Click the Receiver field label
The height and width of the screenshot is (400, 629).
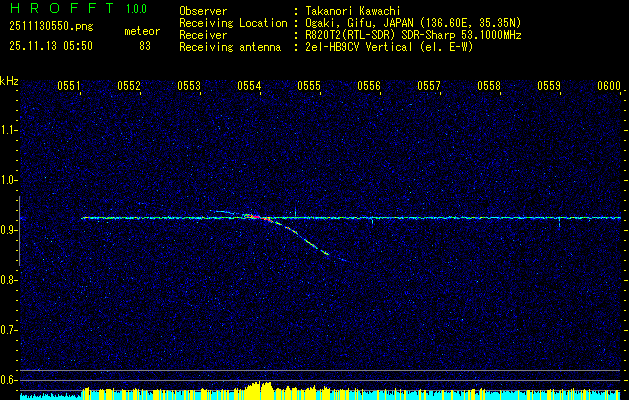[x=203, y=35]
